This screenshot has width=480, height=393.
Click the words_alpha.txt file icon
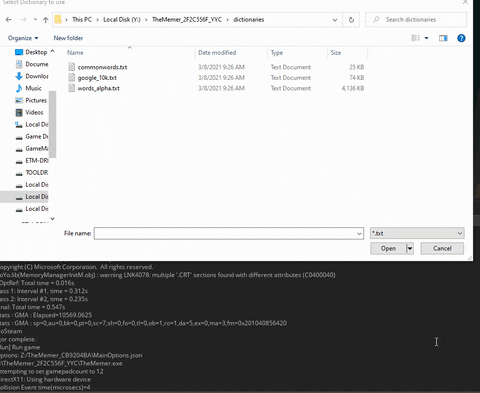(71, 88)
